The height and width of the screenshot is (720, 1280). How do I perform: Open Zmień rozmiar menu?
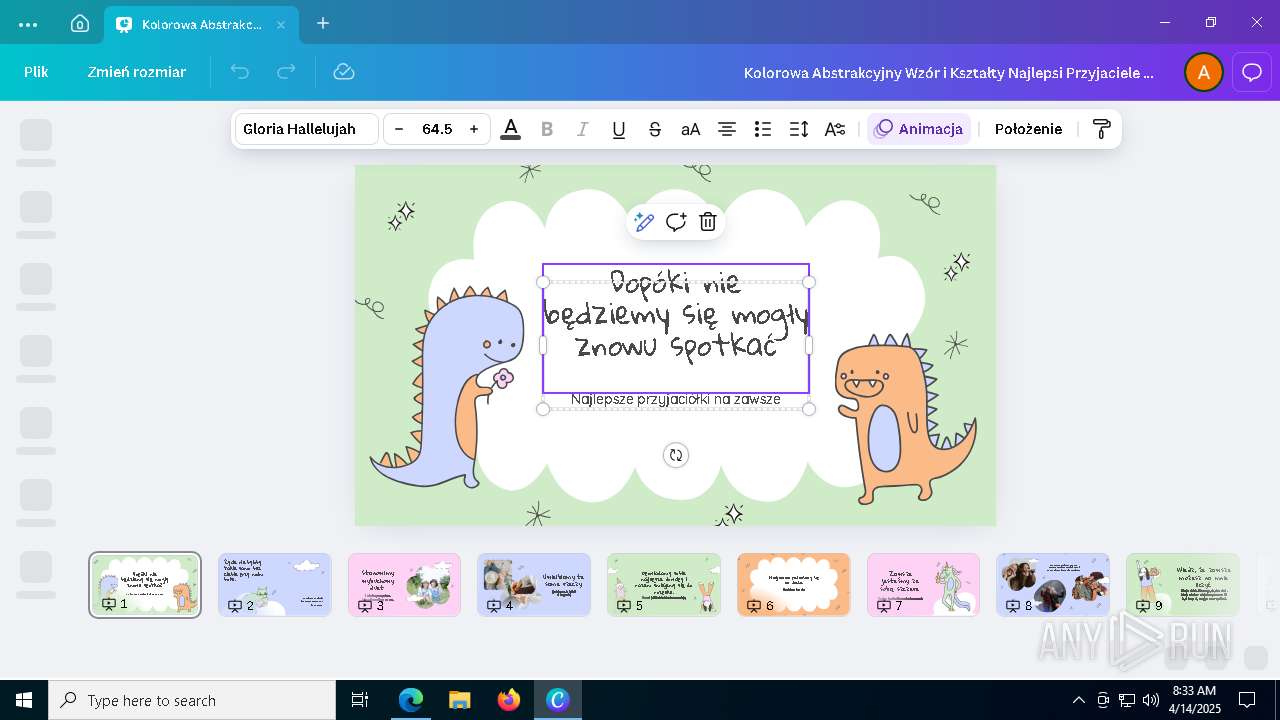point(137,72)
